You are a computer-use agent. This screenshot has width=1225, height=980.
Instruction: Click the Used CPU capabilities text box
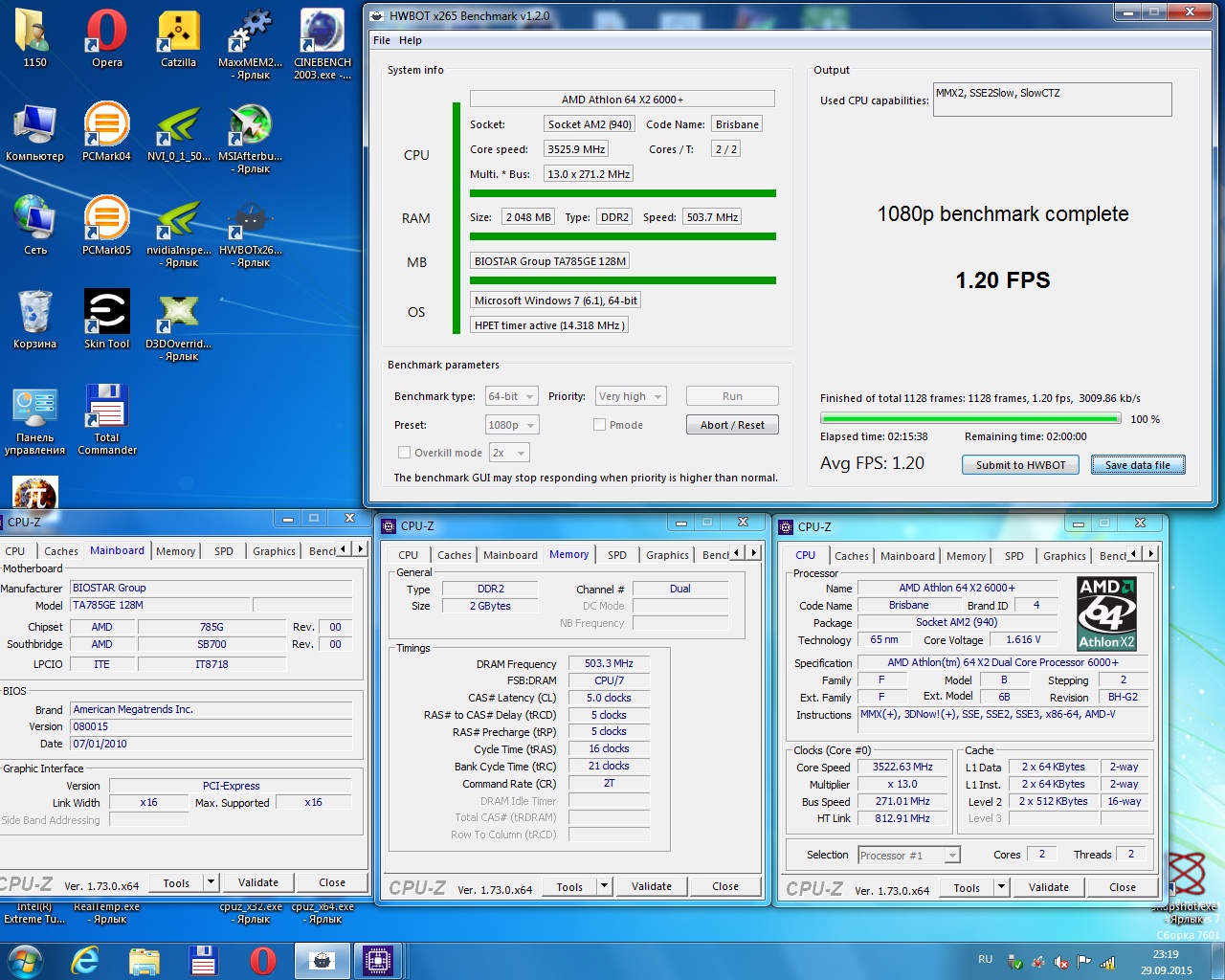[1052, 100]
